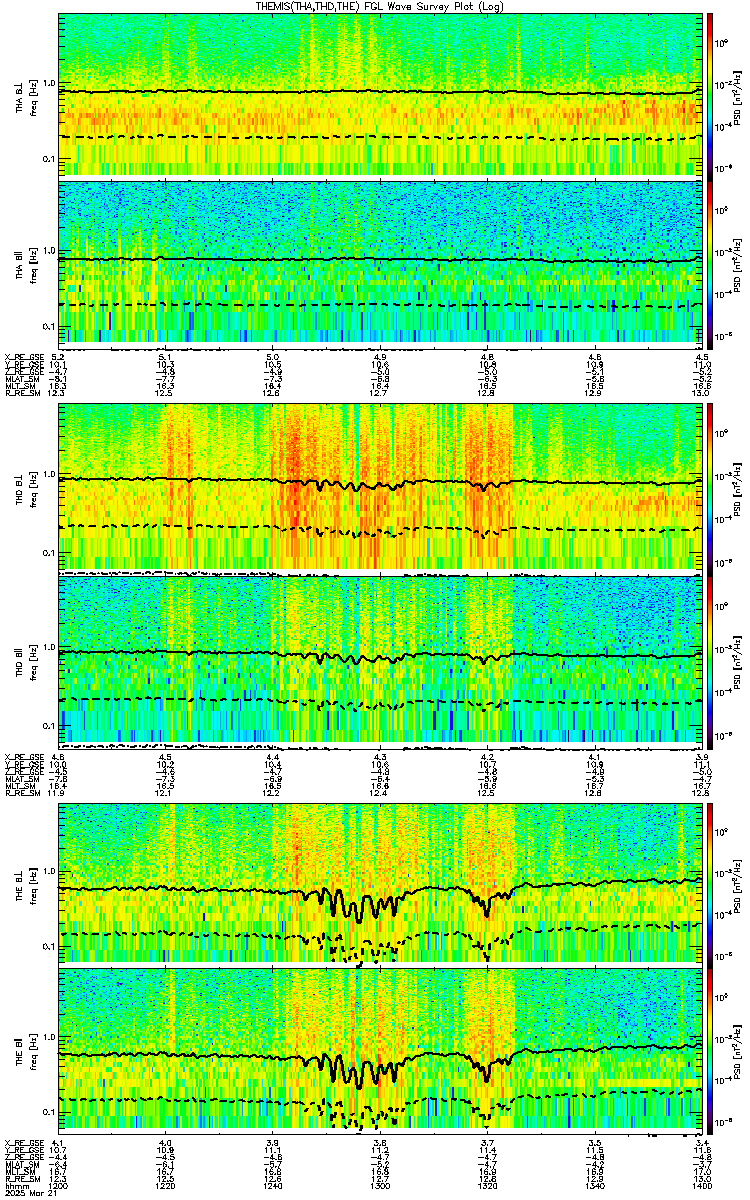Click the 1220 time tick label

tap(166, 1185)
